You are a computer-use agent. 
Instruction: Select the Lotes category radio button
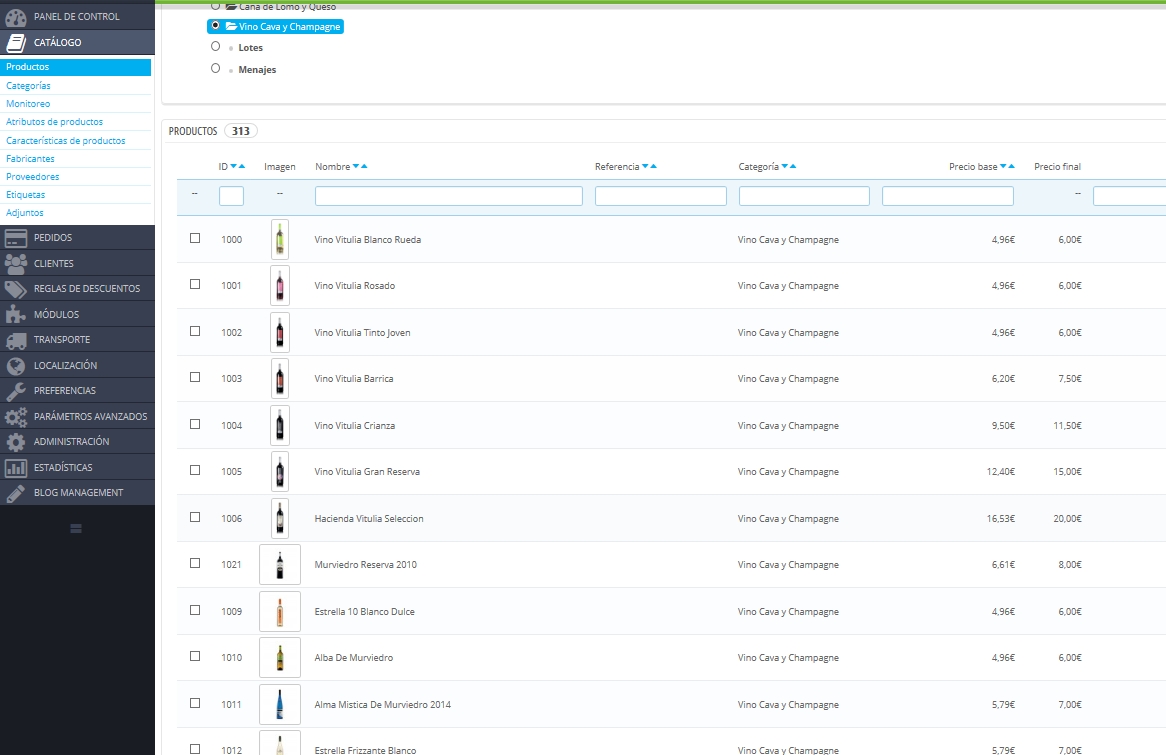[216, 46]
